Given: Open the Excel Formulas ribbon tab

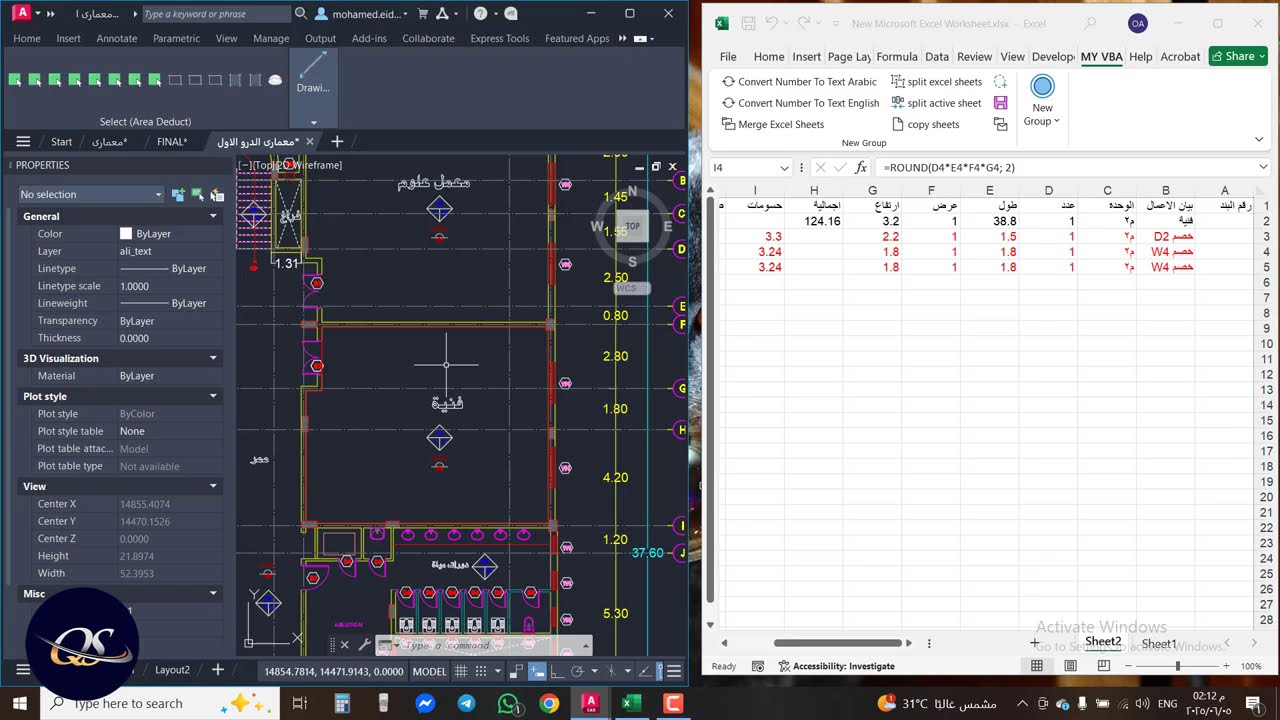Looking at the screenshot, I should [896, 57].
